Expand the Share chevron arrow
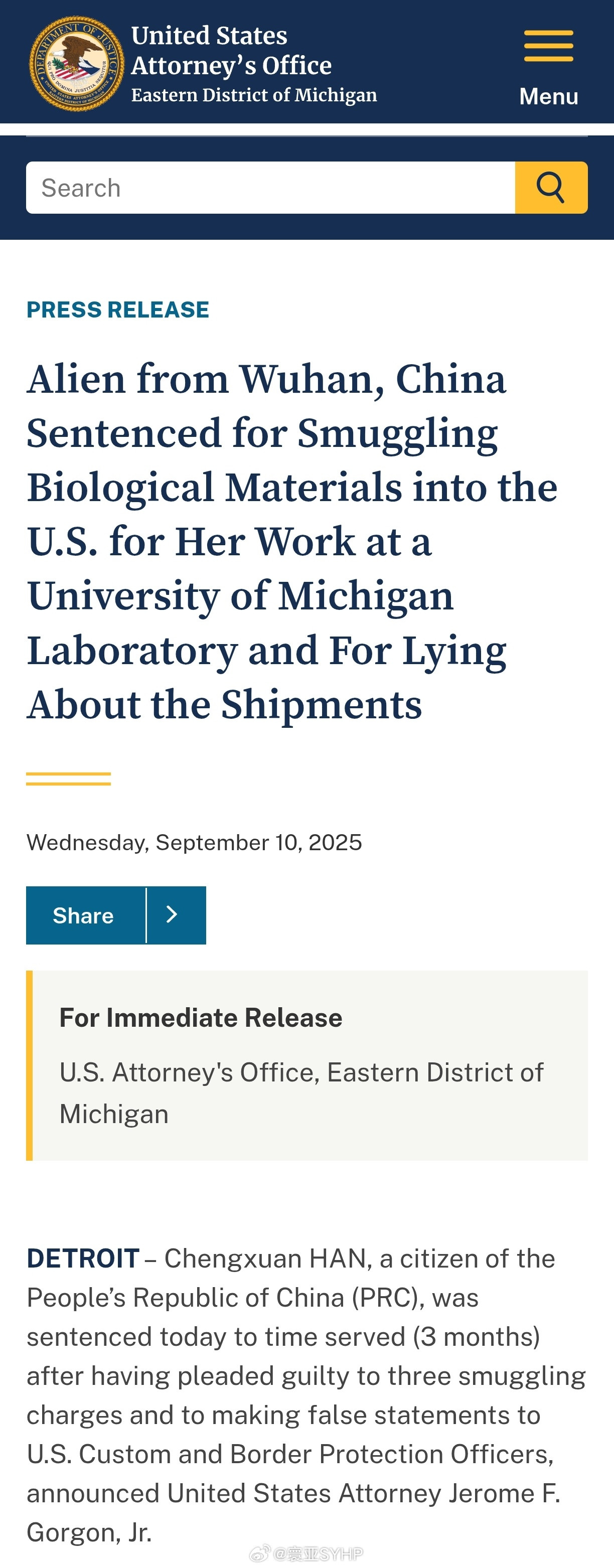This screenshot has width=614, height=1568. click(x=176, y=915)
